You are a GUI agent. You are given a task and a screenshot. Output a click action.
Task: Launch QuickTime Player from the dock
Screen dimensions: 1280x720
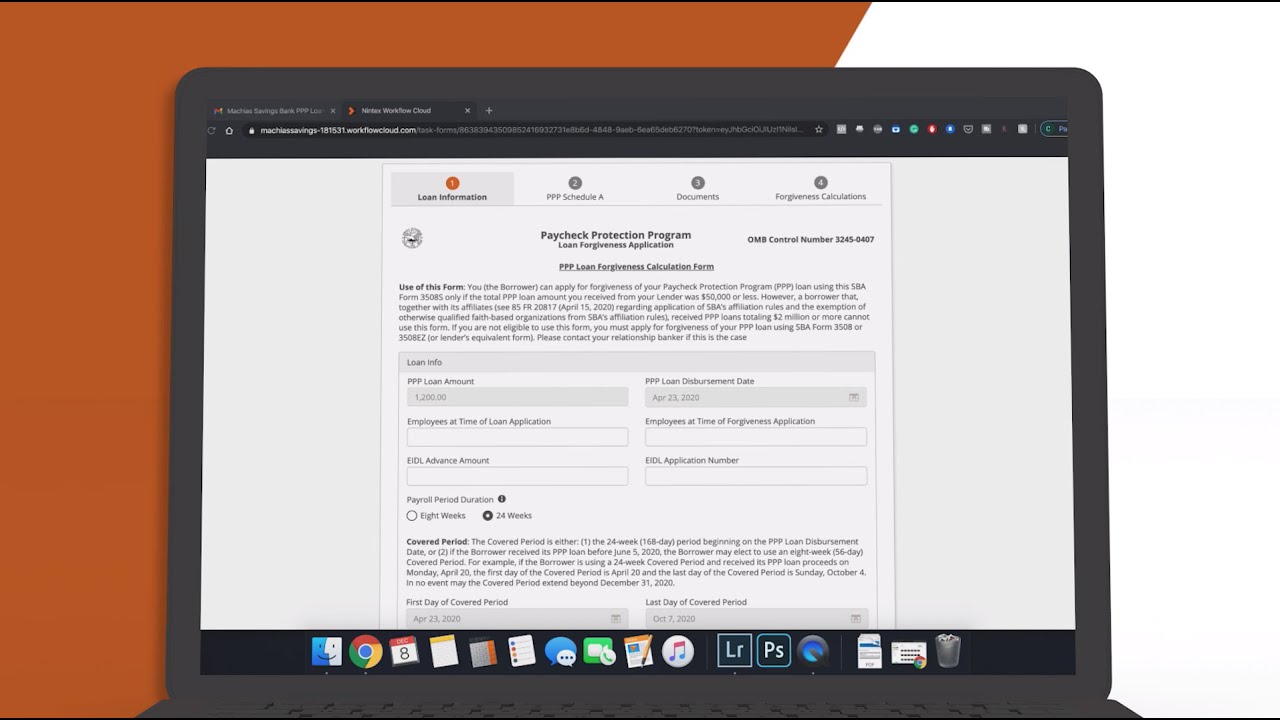[813, 652]
